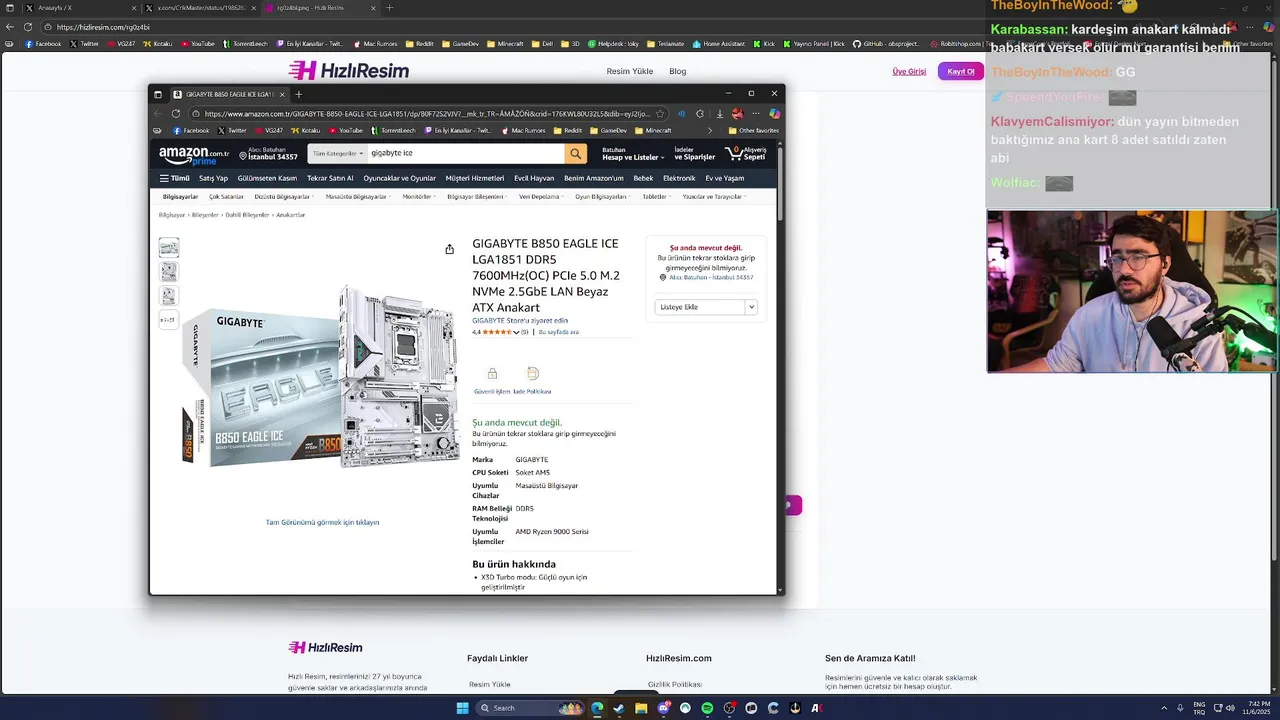Expand the product star rating chevron
The width and height of the screenshot is (1280, 720).
coord(516,332)
